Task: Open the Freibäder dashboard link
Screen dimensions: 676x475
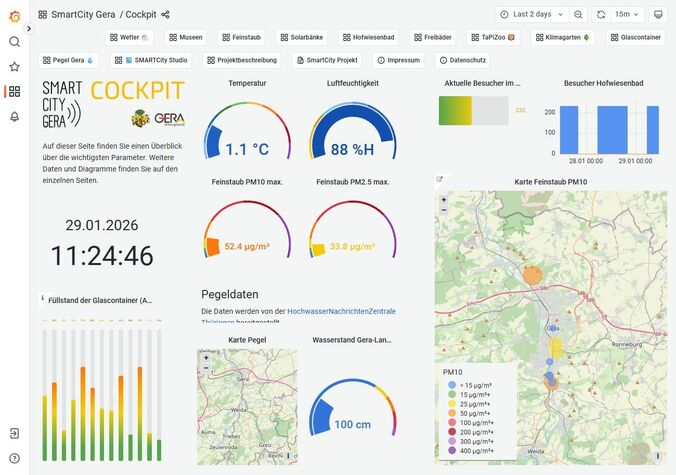Action: 432,38
